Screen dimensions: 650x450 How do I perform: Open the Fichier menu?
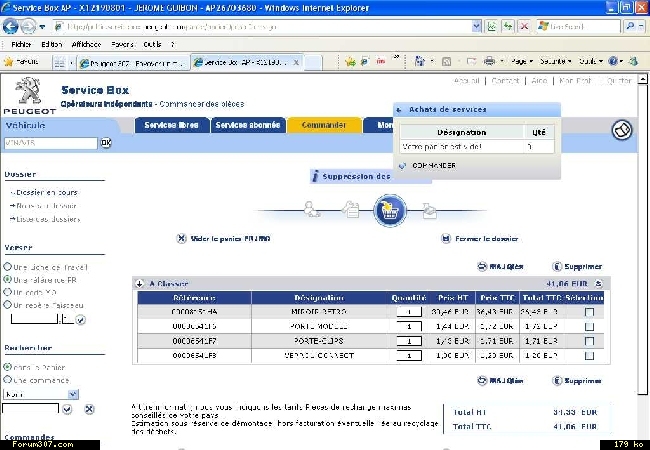pos(21,44)
